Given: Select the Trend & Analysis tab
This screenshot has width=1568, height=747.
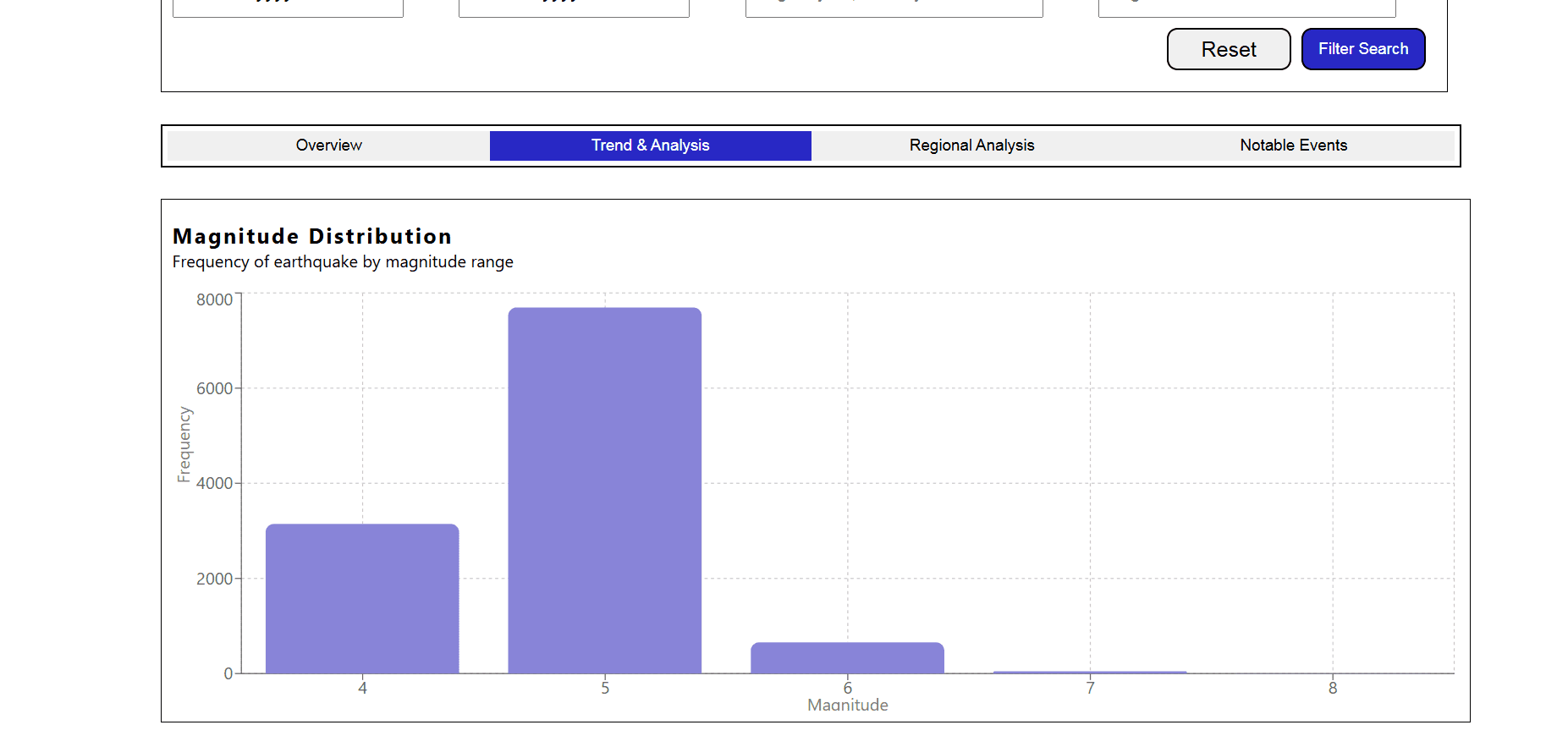Looking at the screenshot, I should [x=650, y=146].
